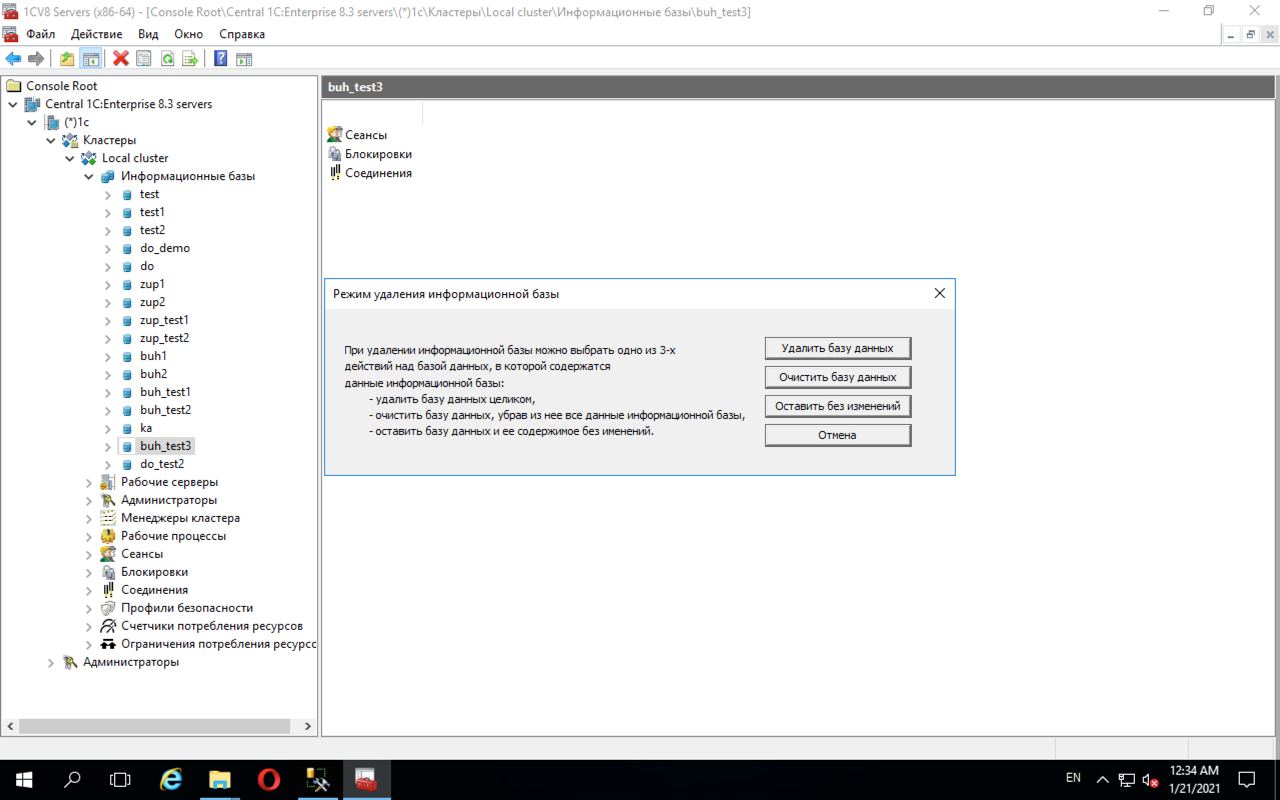Click scroll-right arrow of tree pane
The width and height of the screenshot is (1280, 800).
pyautogui.click(x=307, y=726)
